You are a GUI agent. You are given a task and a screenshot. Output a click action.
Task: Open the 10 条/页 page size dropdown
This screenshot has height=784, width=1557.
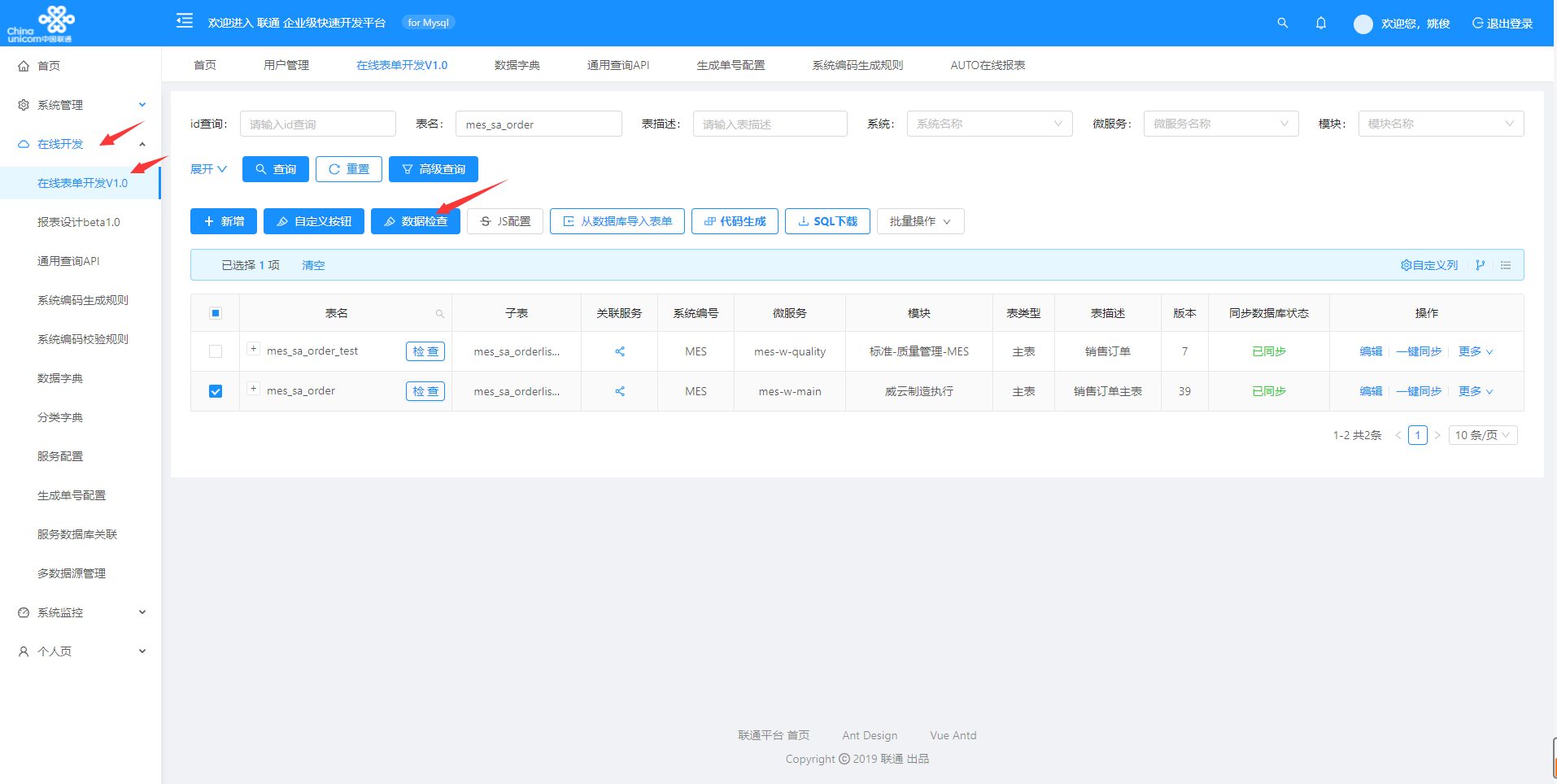tap(1483, 435)
